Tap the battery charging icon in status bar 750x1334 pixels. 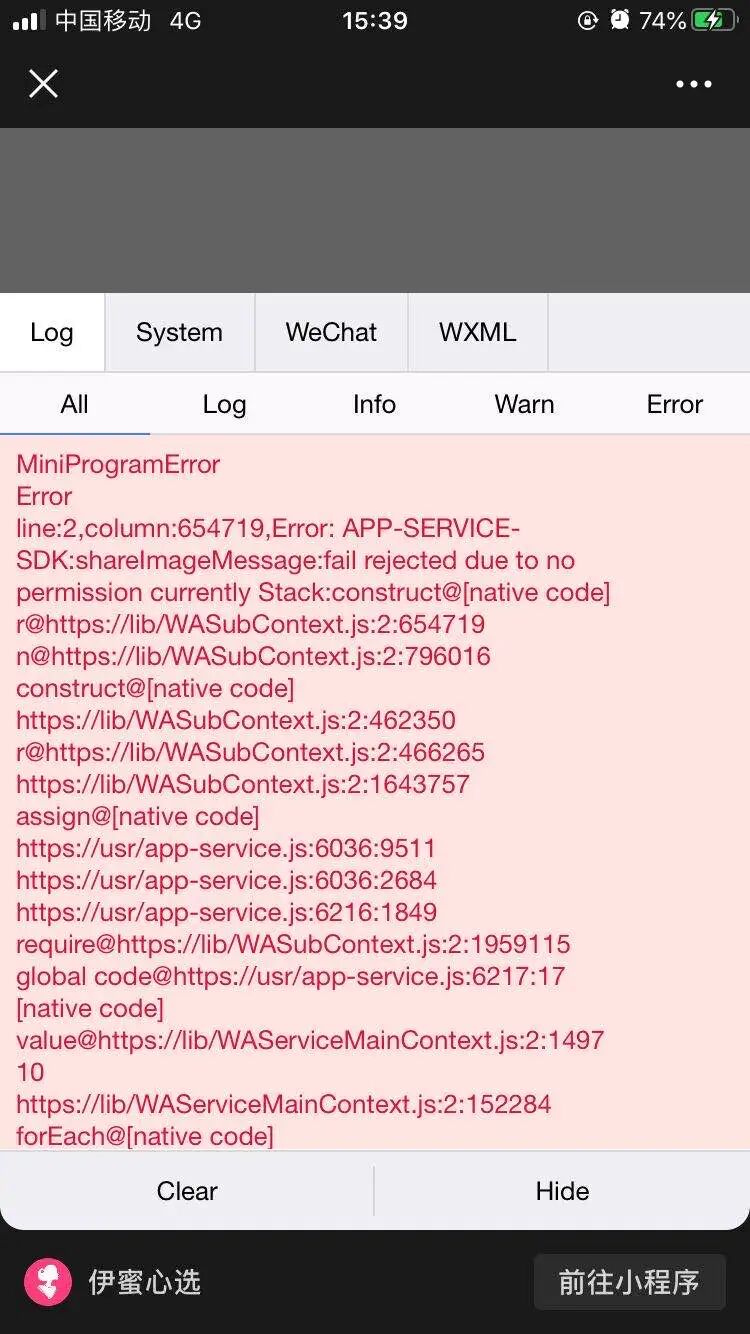[713, 20]
